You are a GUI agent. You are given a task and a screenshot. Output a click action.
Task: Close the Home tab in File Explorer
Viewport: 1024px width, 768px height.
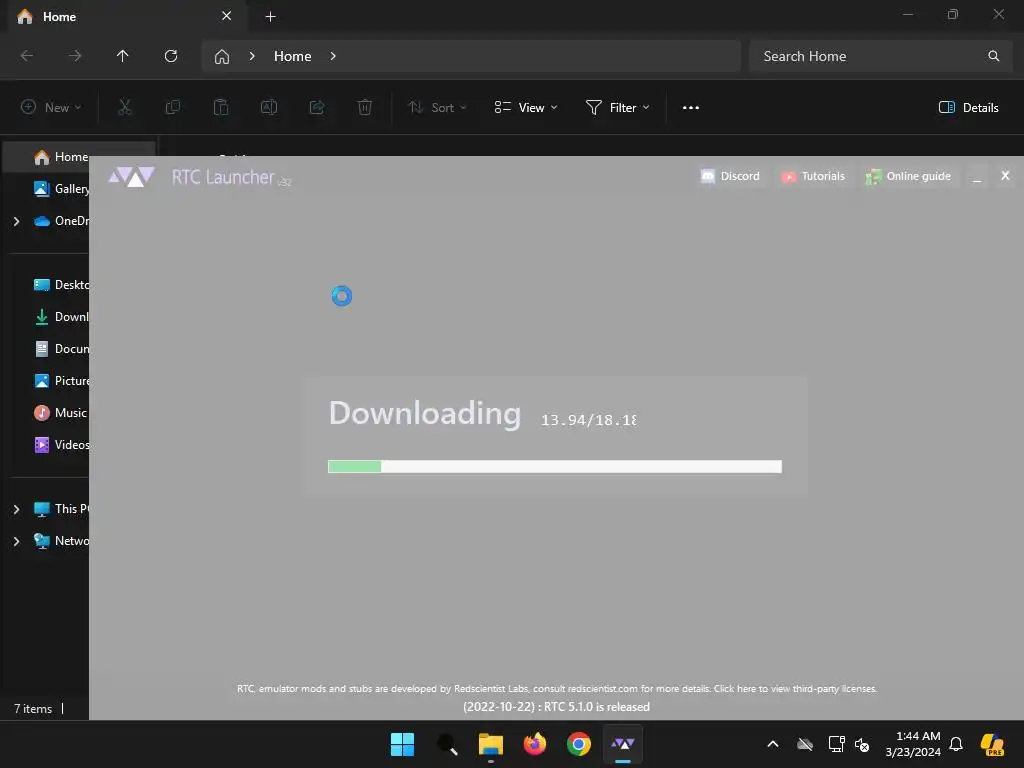click(227, 16)
